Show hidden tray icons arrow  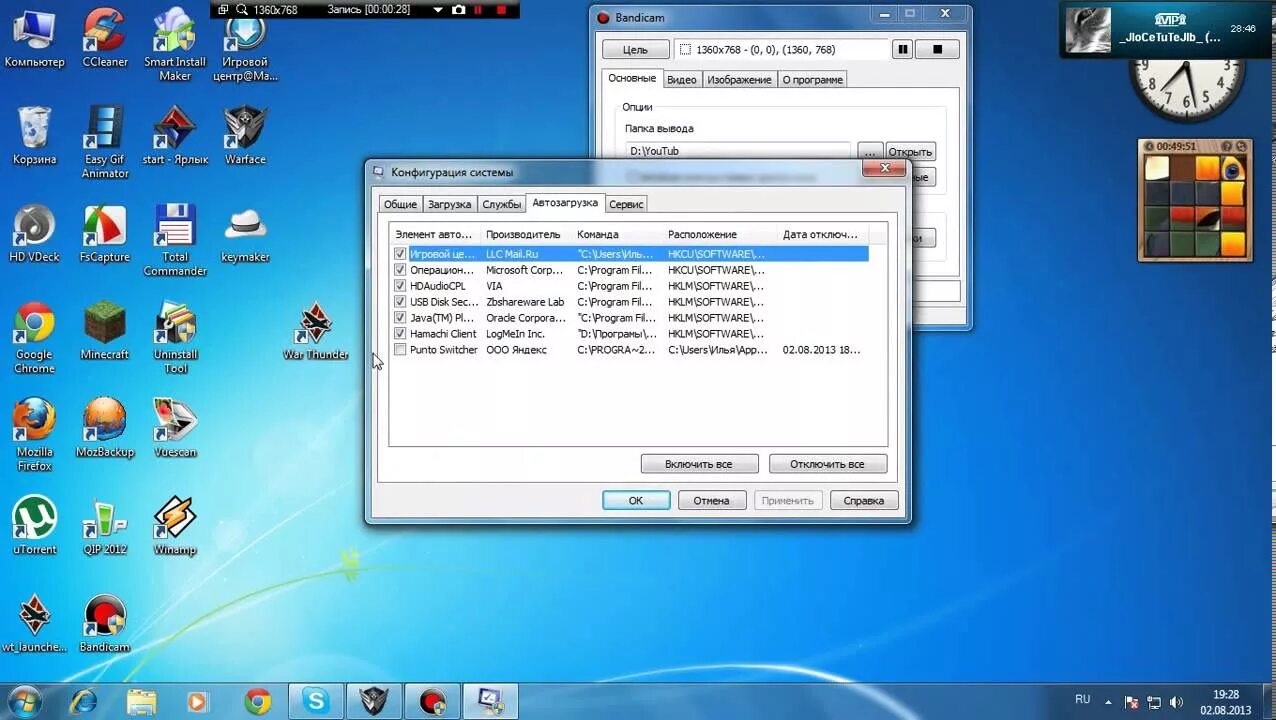pos(1109,701)
